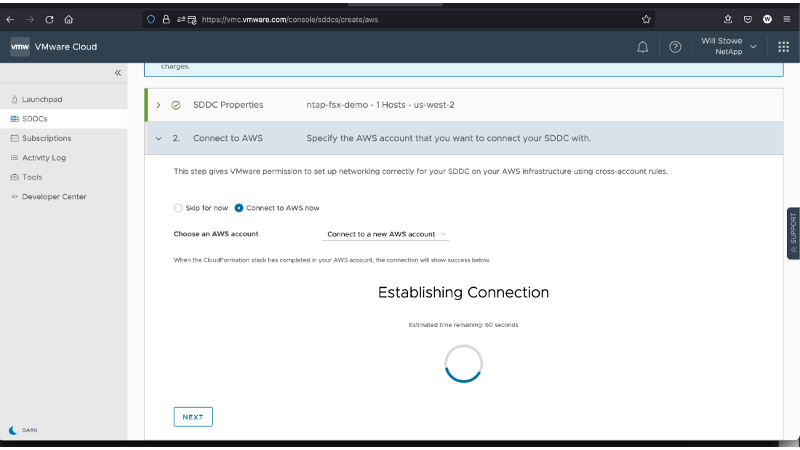800x450 pixels.
Task: Go to Activity Log in sidebar
Action: (x=43, y=157)
